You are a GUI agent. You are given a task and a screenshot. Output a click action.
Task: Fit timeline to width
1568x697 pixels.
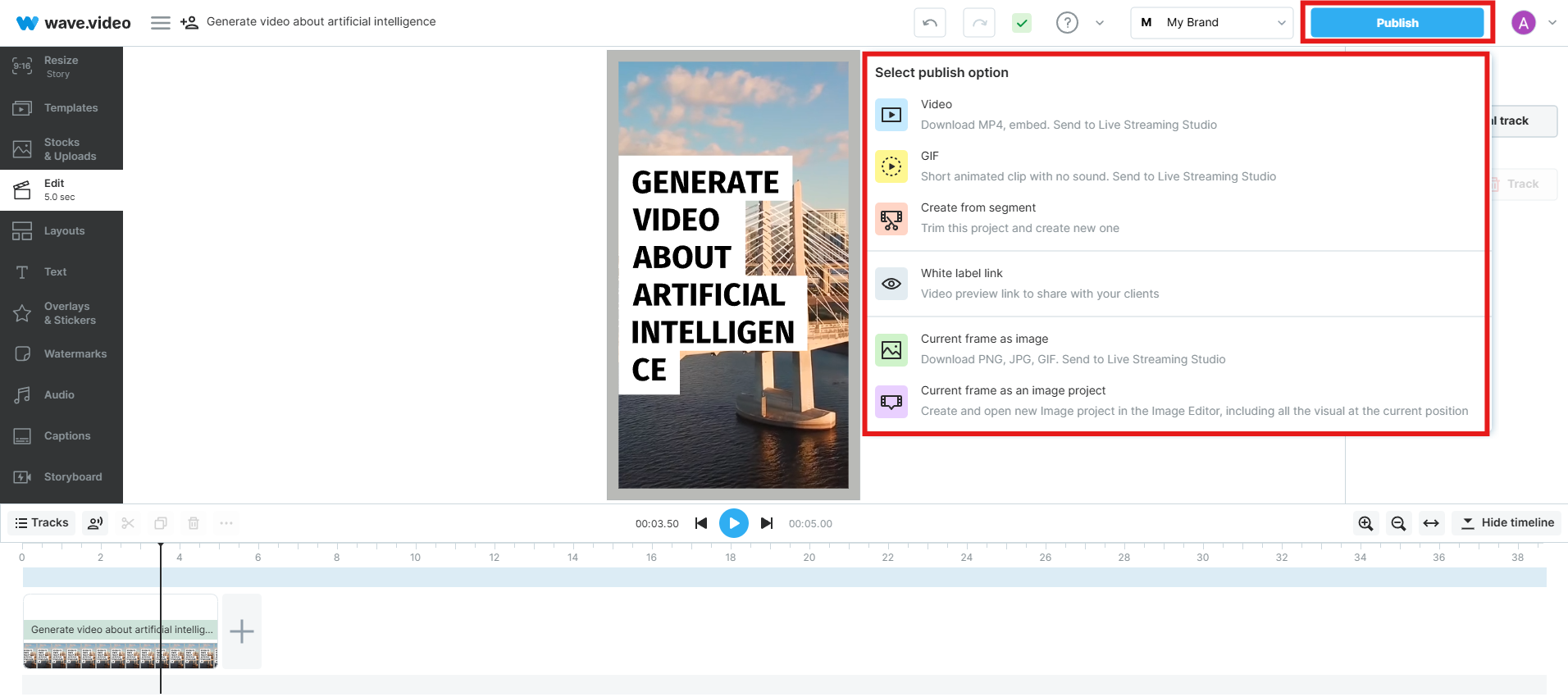[1431, 523]
